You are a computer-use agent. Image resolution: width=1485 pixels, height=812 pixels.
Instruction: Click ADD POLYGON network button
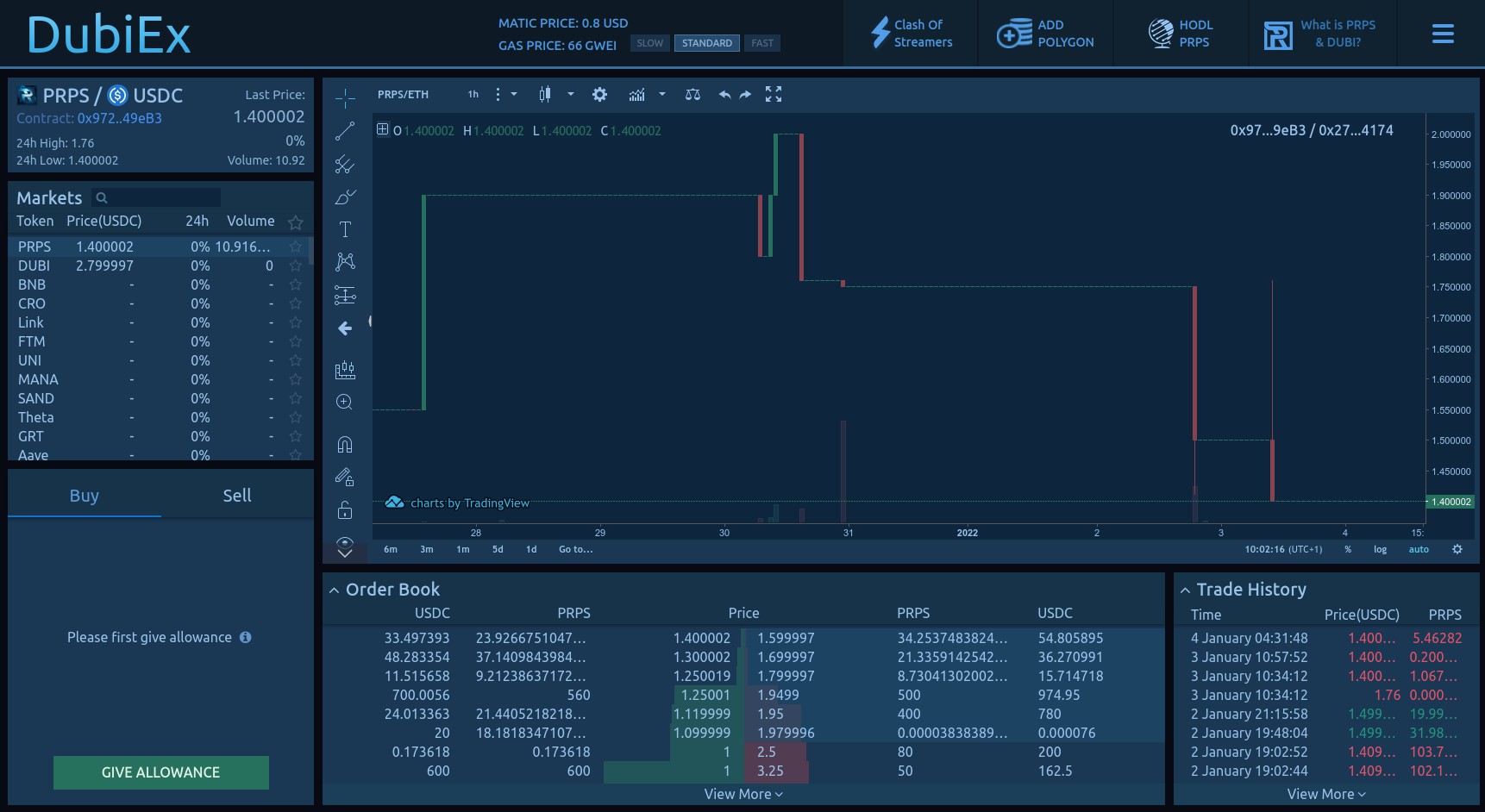click(x=1045, y=34)
